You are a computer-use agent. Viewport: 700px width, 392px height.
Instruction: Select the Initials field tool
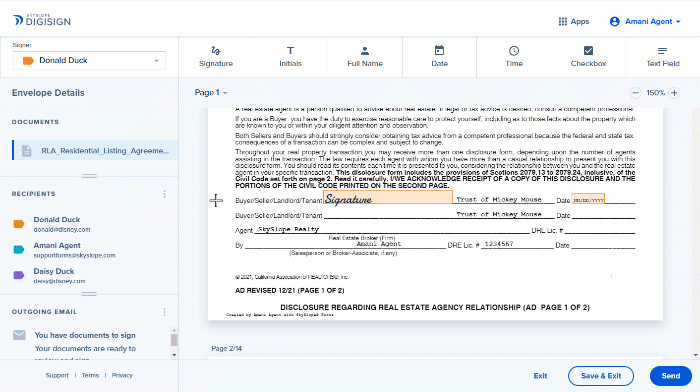[290, 57]
